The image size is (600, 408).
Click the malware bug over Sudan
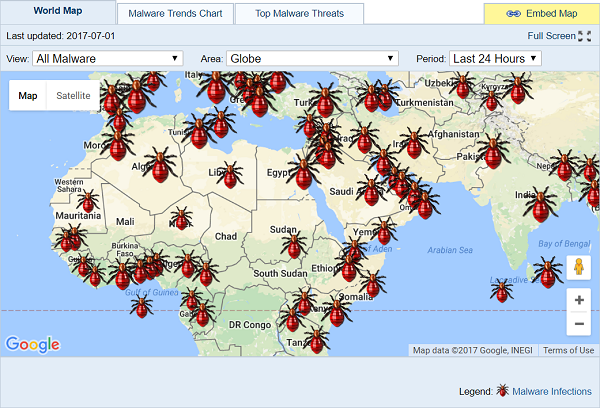[294, 245]
